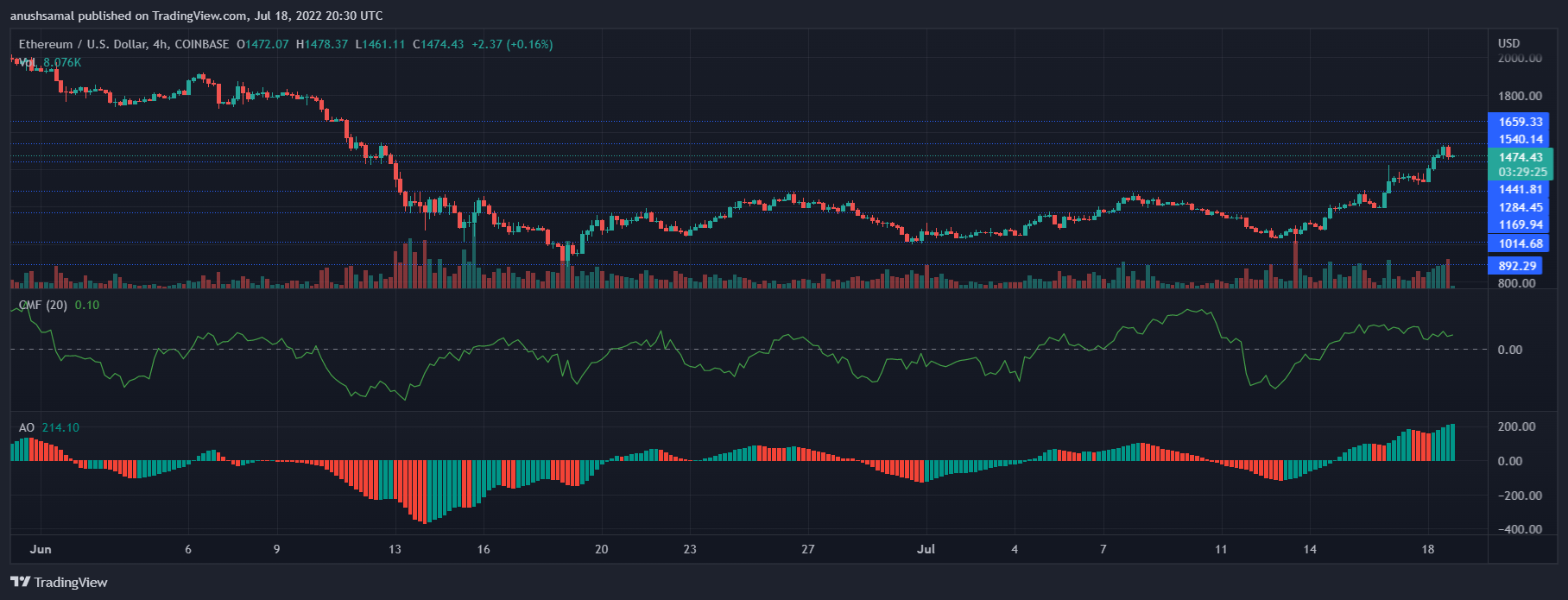Click the 1014.68 price level label
1568x600 pixels.
click(x=1520, y=243)
